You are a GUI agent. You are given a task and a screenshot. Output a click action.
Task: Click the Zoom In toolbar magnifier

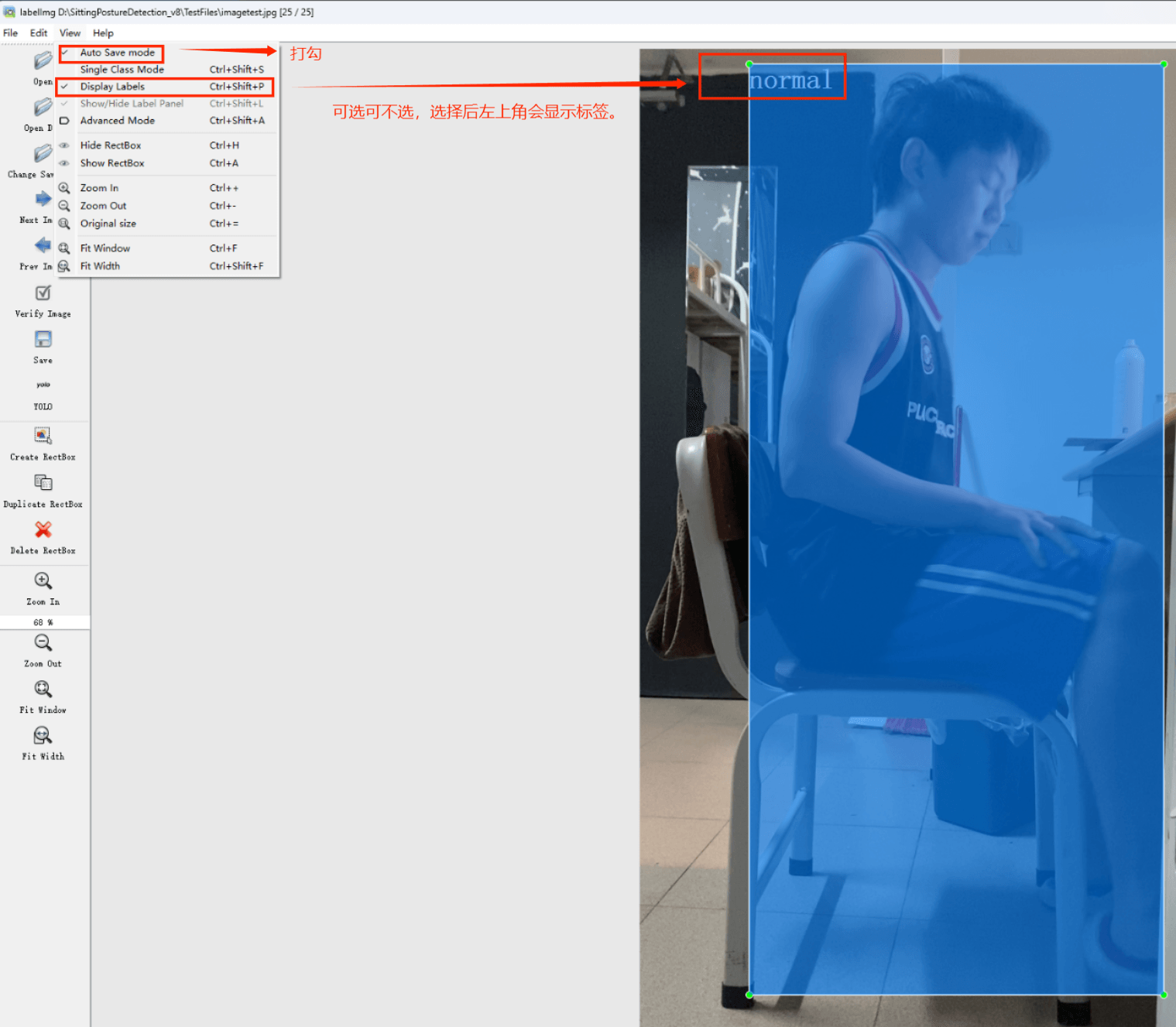(43, 581)
